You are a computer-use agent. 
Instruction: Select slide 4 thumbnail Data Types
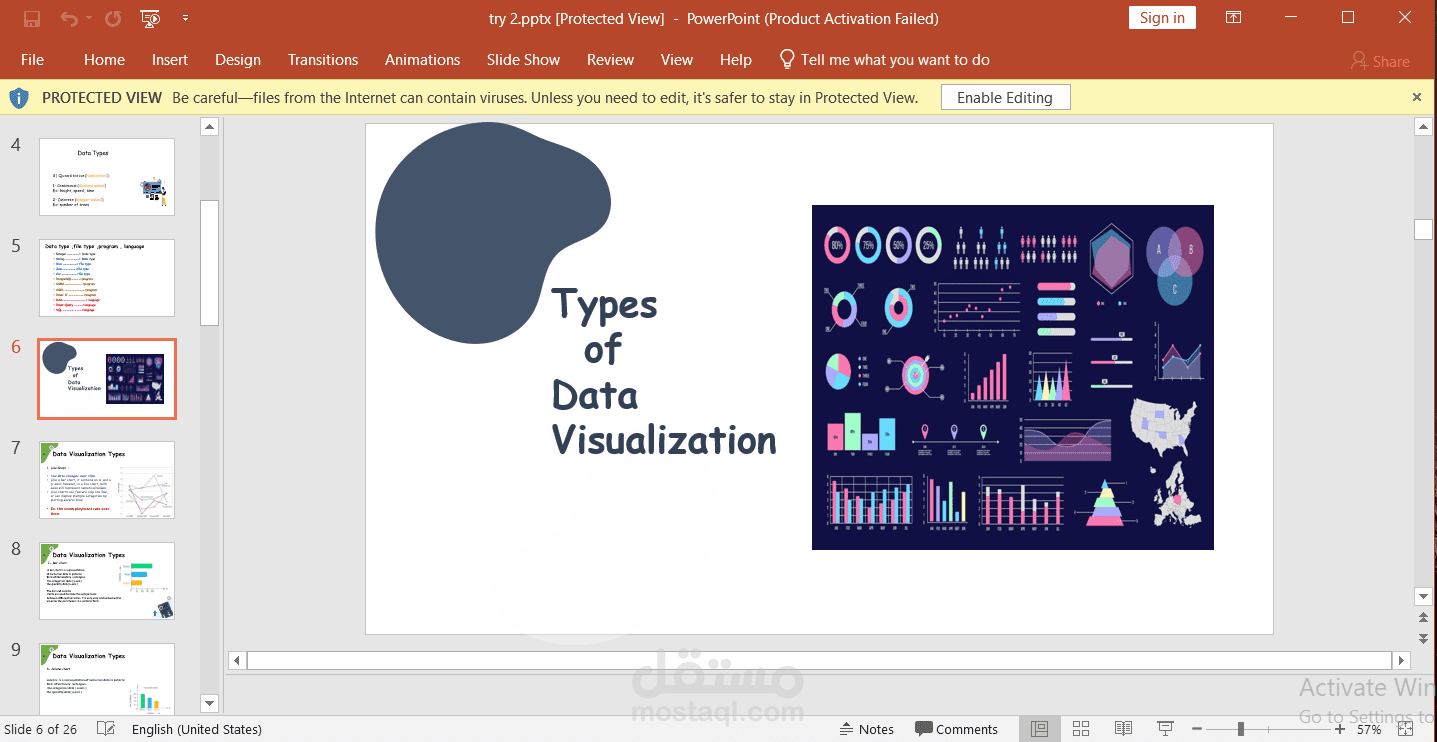point(107,177)
